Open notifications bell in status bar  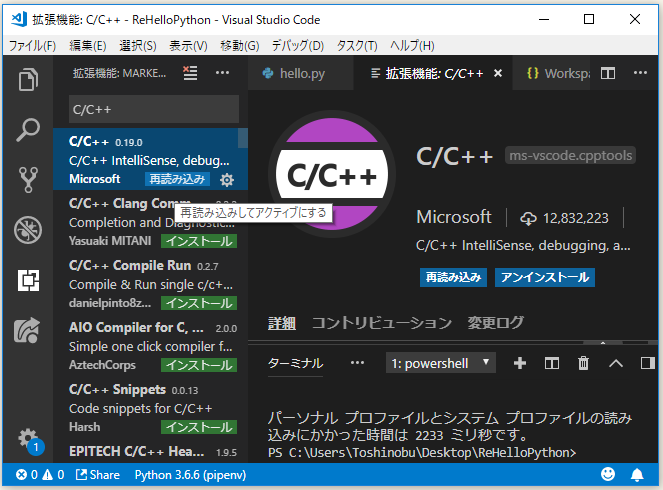[x=637, y=475]
